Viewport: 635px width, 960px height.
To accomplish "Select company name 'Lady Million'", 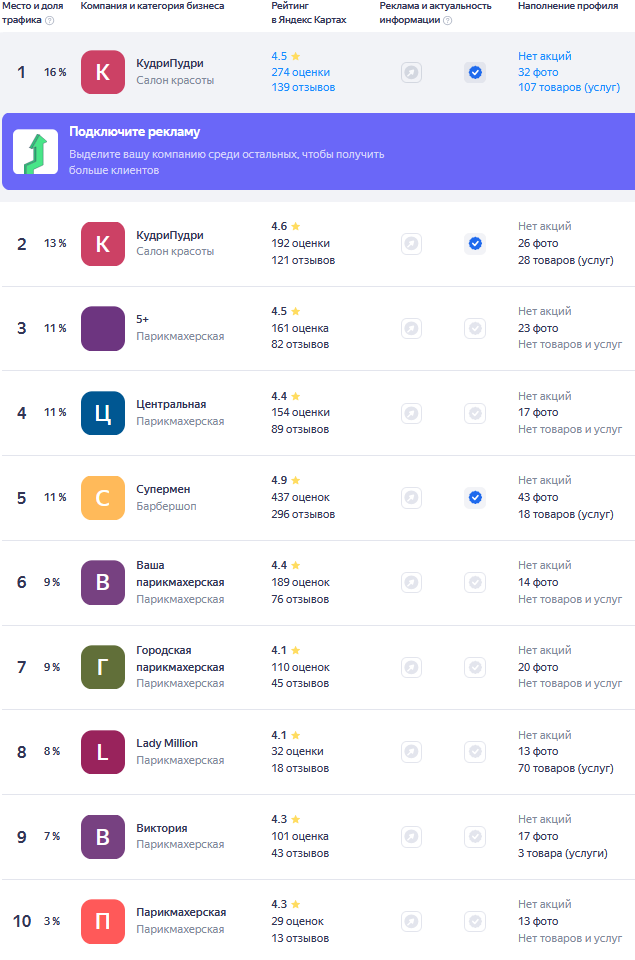I will point(167,743).
